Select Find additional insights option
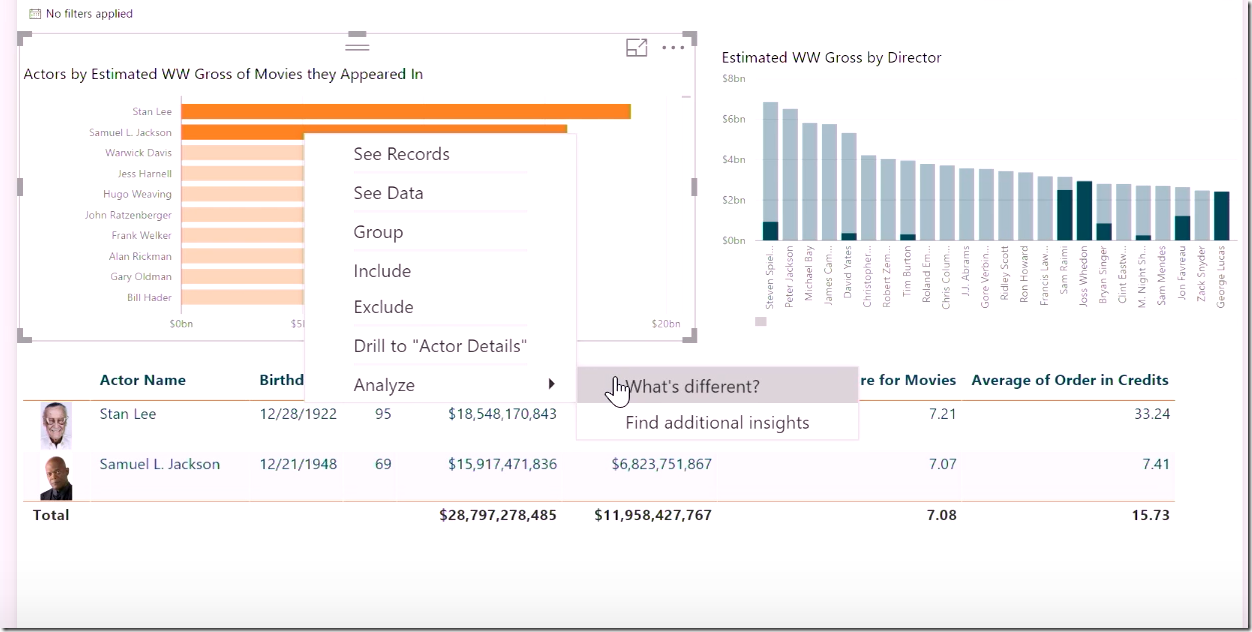This screenshot has width=1252, height=632. pyautogui.click(x=717, y=423)
